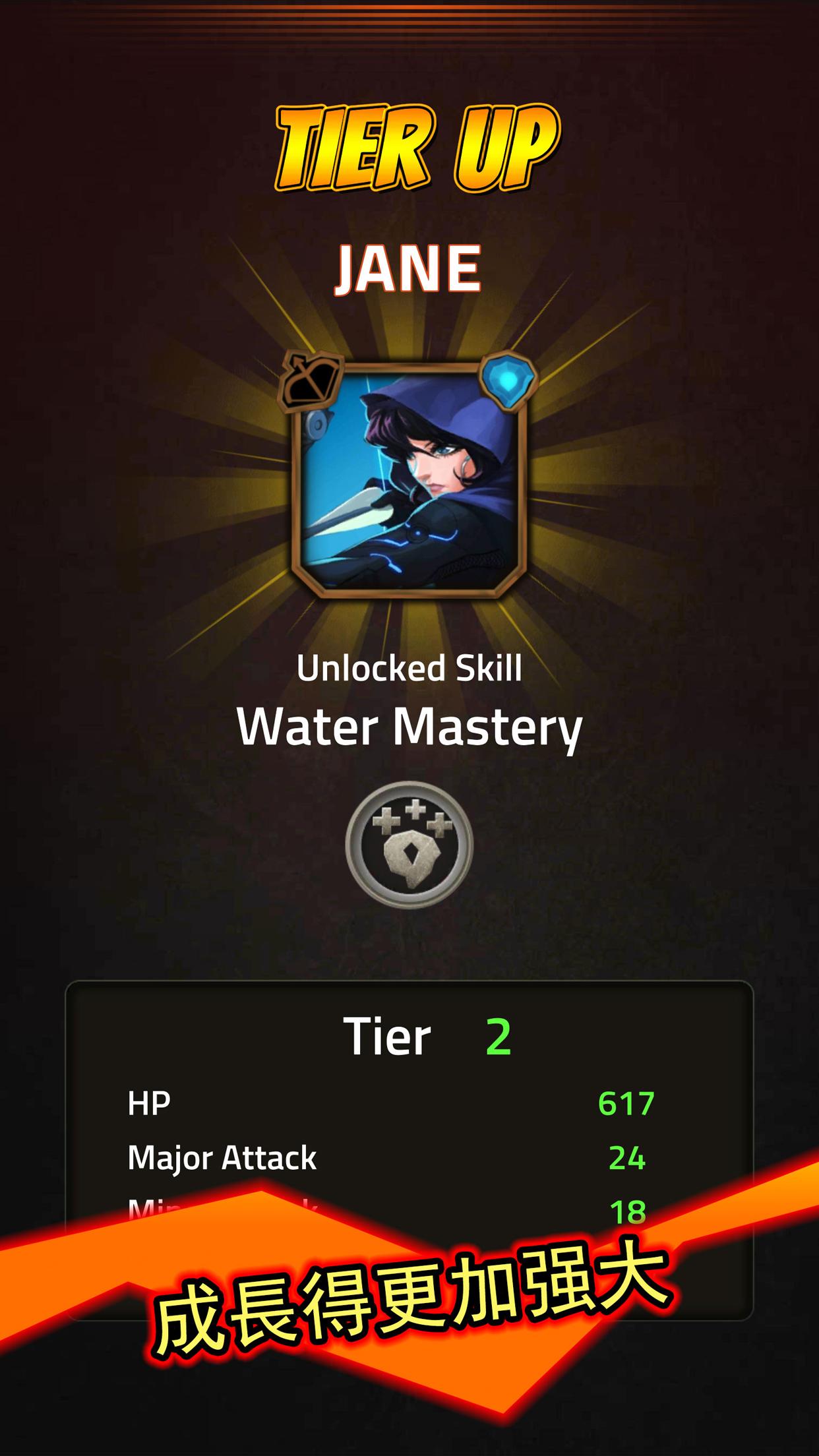819x1456 pixels.
Task: Tap the Minor Attack value 18
Action: click(627, 1212)
